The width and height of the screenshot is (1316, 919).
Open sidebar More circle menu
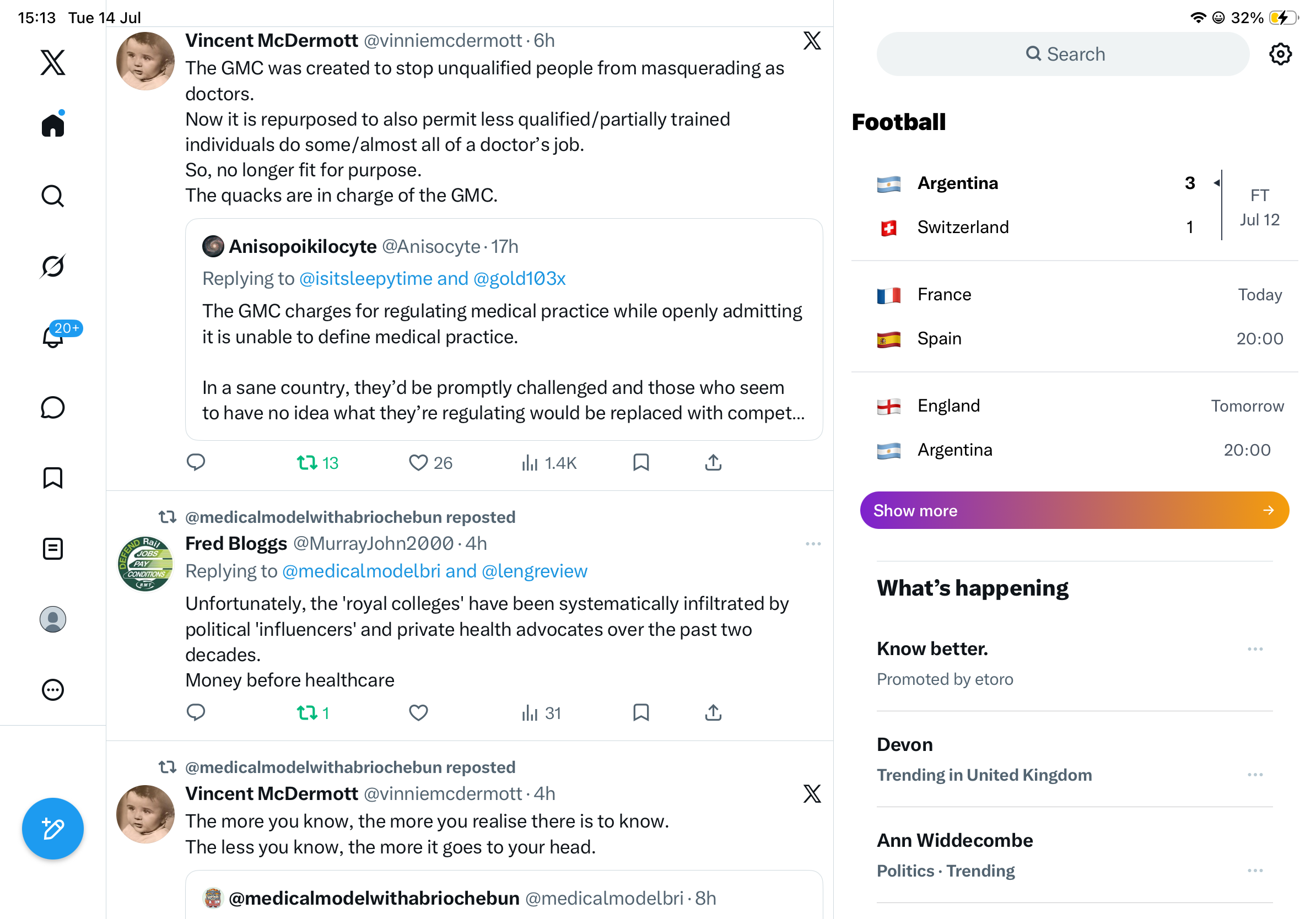click(x=53, y=690)
